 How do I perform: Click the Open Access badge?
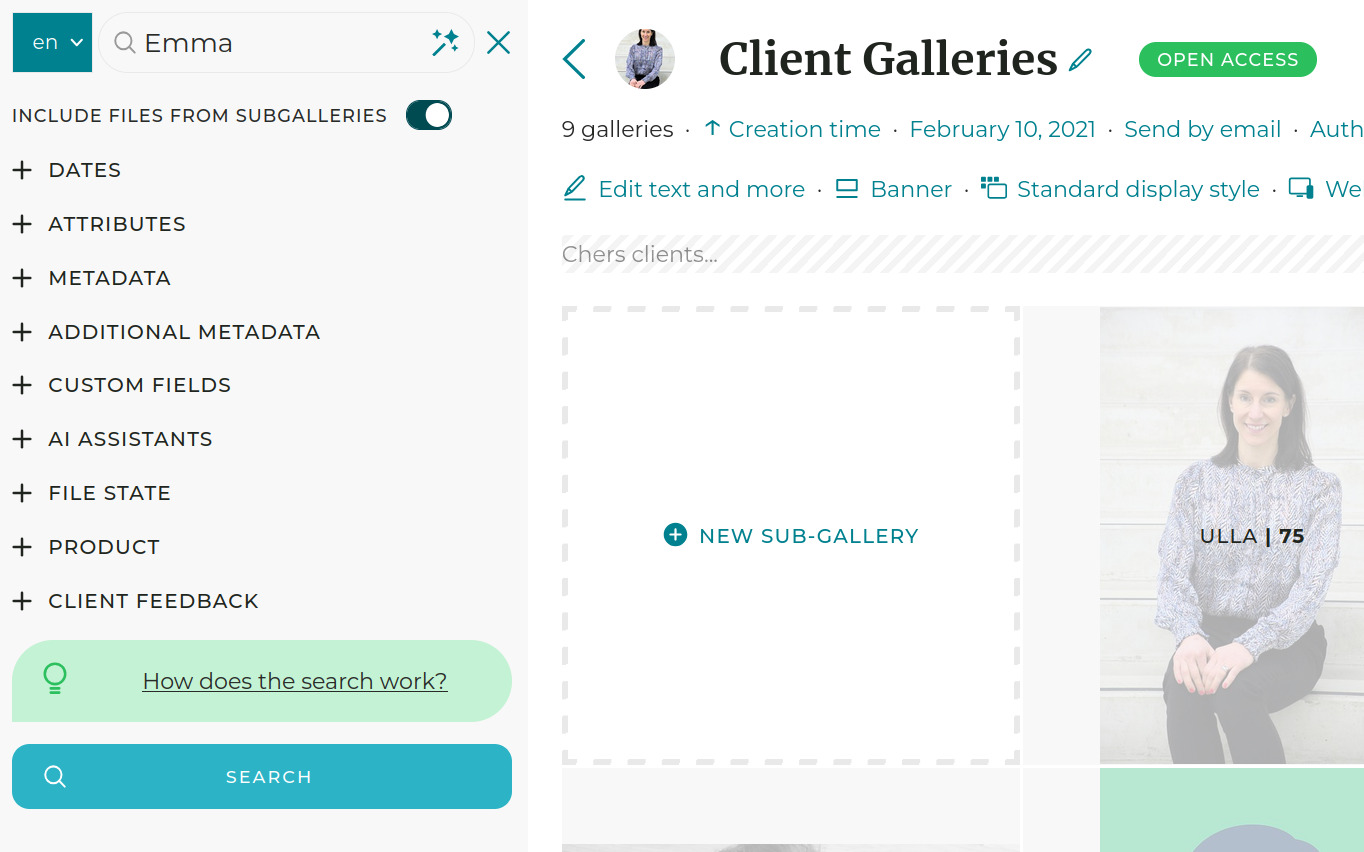click(x=1228, y=60)
